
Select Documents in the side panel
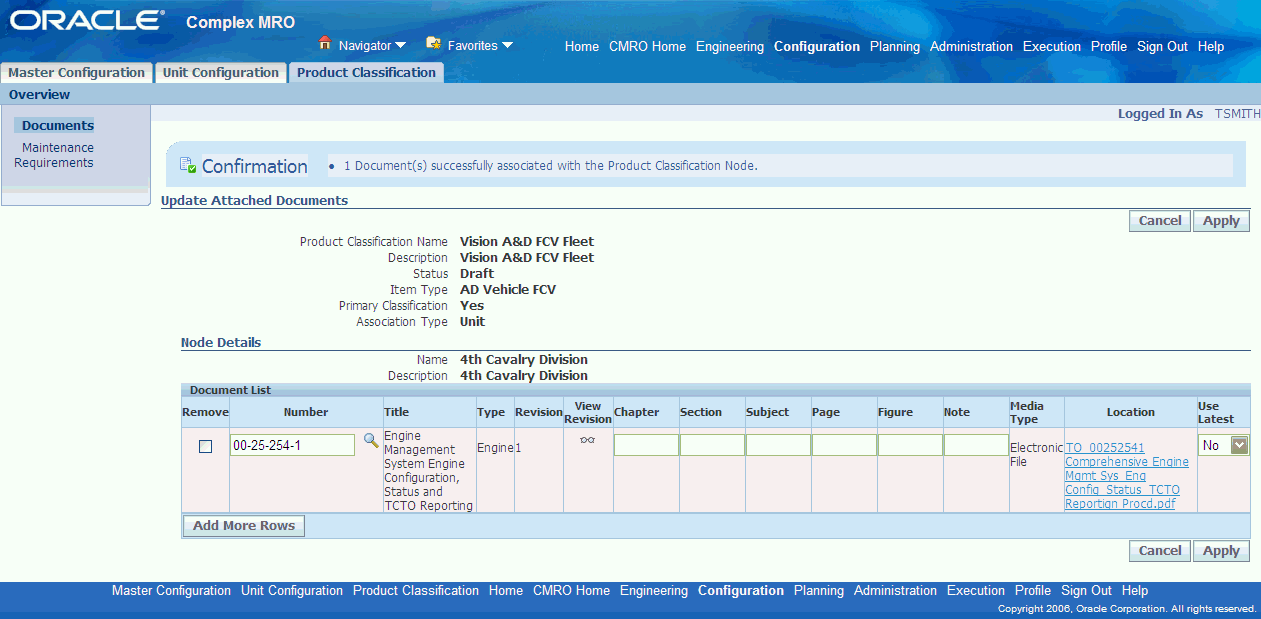[58, 126]
